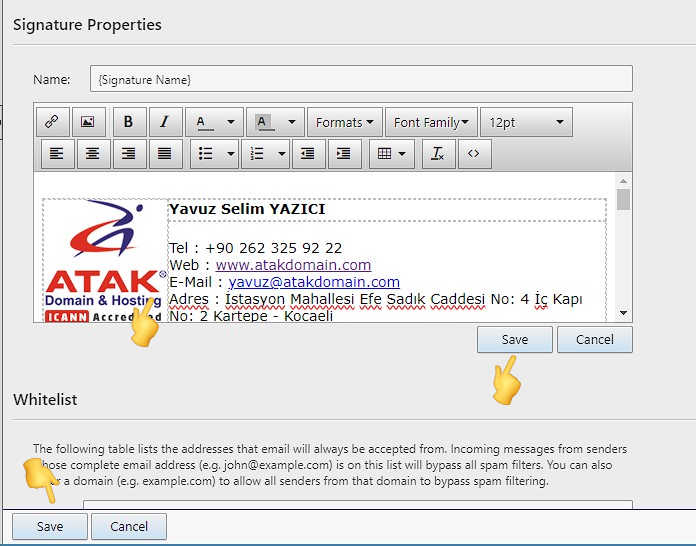The width and height of the screenshot is (696, 546).
Task: Click the yavuz@atakdomain.com email link
Action: pyautogui.click(x=314, y=282)
